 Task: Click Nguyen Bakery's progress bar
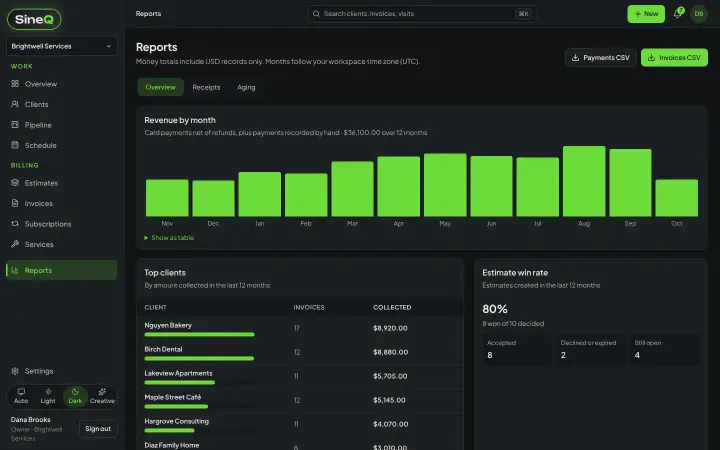pyautogui.click(x=199, y=334)
